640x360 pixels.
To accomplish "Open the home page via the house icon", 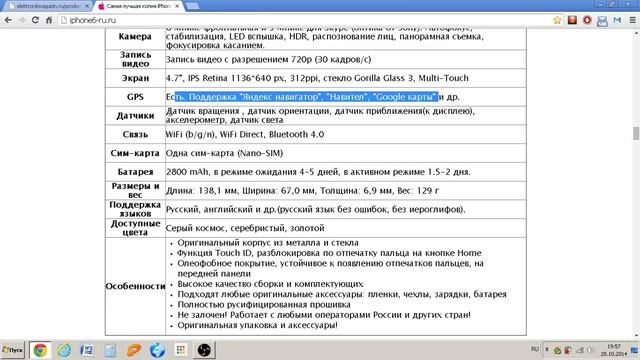I will coord(49,20).
